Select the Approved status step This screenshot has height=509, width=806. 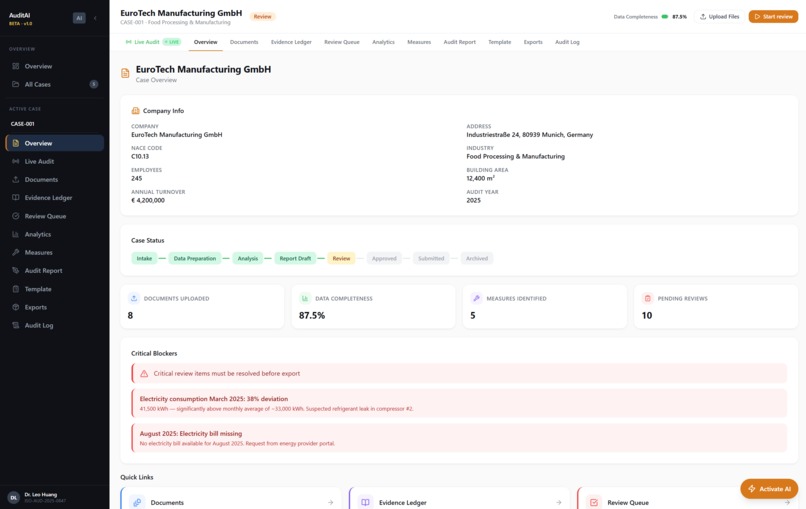(x=384, y=258)
